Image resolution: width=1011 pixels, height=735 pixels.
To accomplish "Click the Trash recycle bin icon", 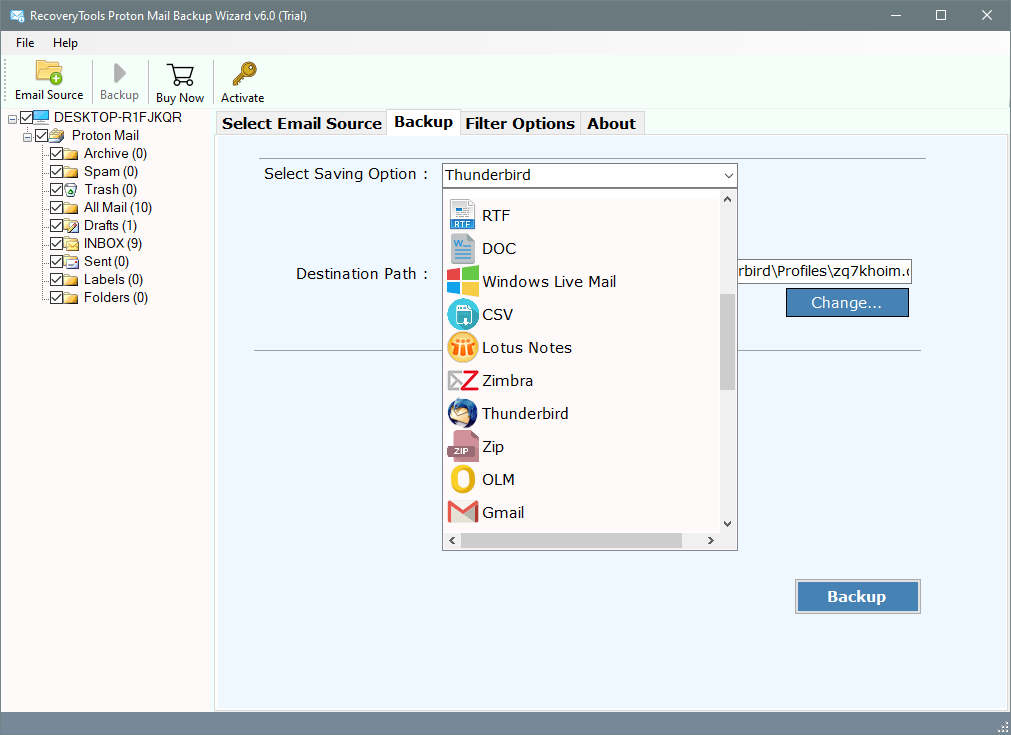I will click(71, 190).
